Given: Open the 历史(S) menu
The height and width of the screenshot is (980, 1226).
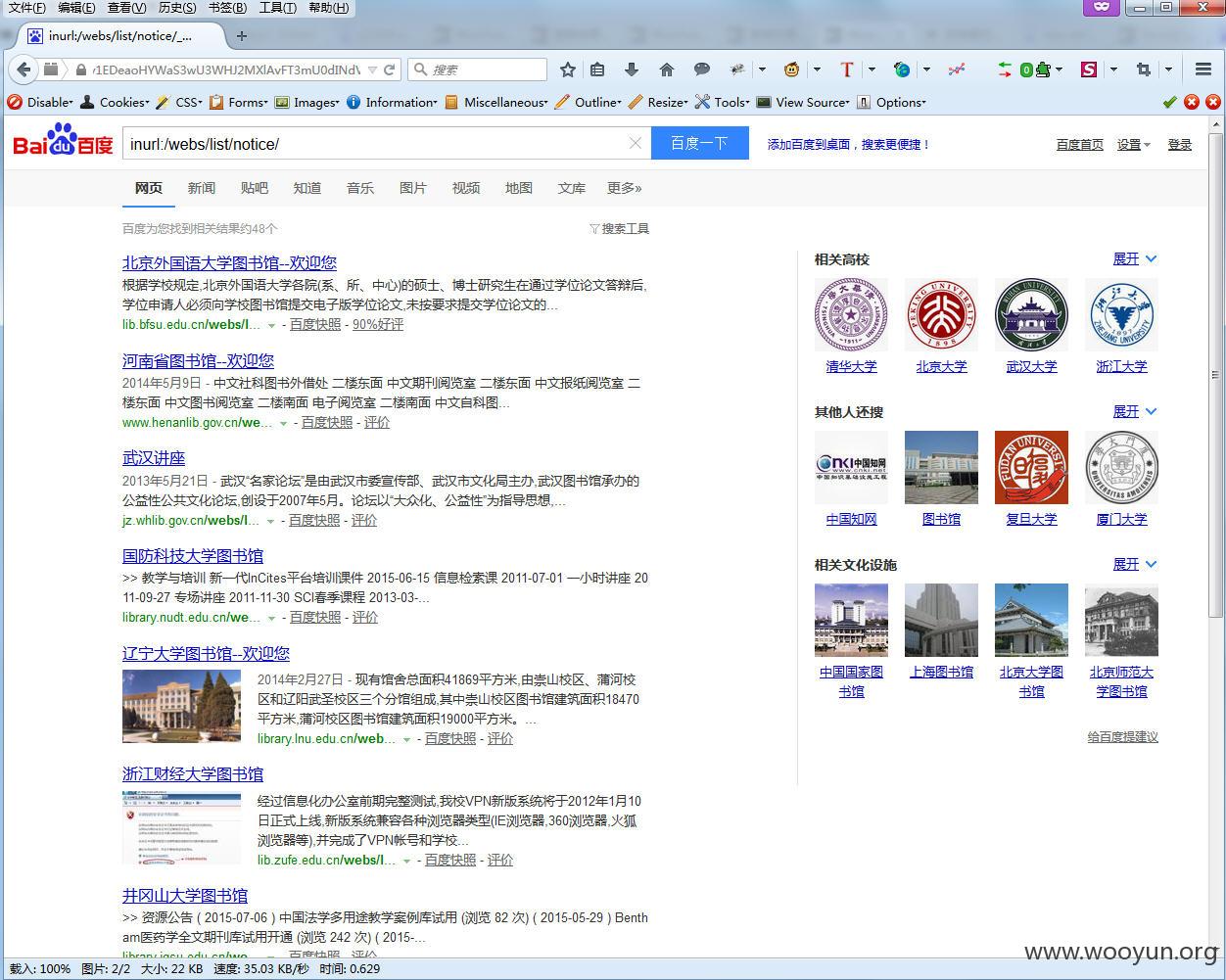Looking at the screenshot, I should 177,8.
